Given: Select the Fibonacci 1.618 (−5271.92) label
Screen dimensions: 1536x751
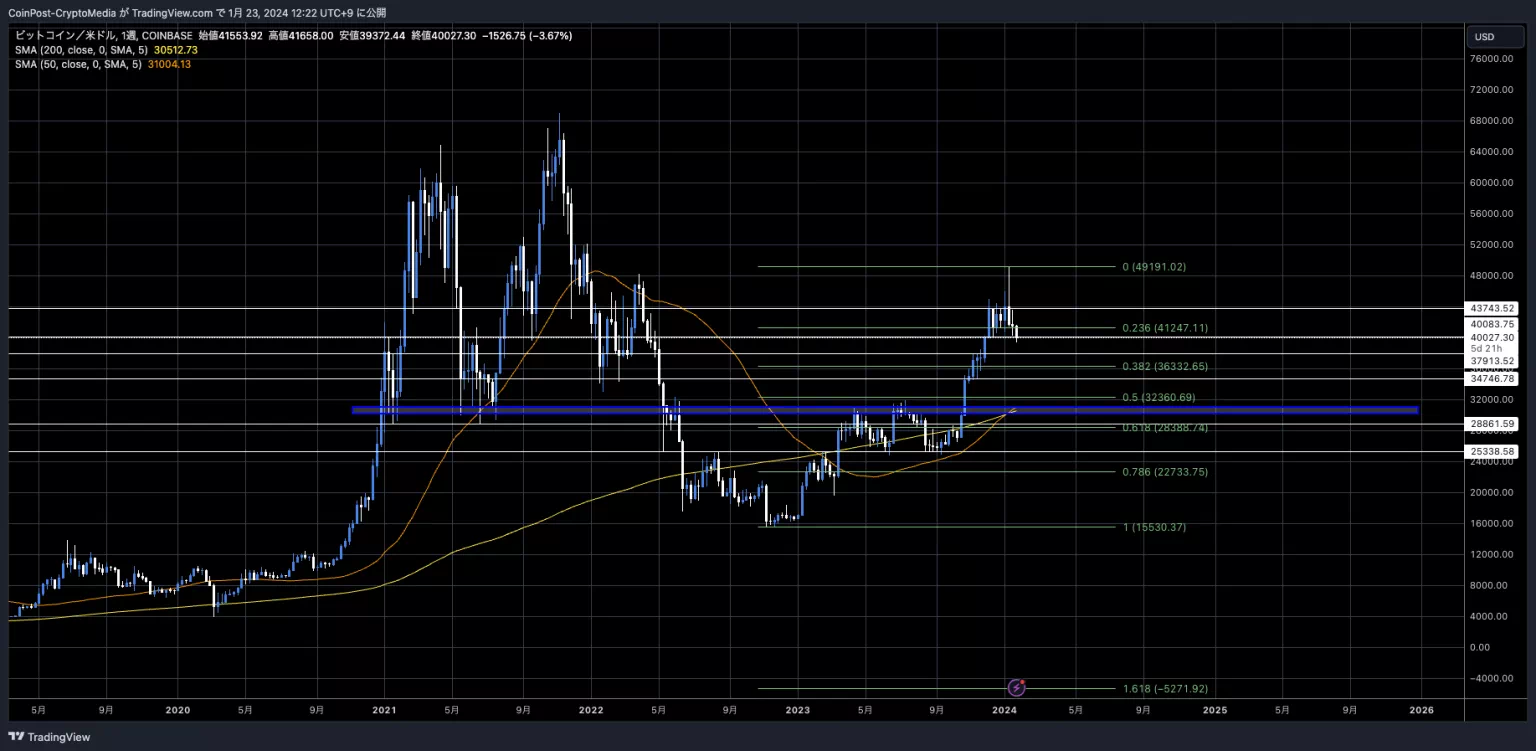Looking at the screenshot, I should pos(1166,689).
